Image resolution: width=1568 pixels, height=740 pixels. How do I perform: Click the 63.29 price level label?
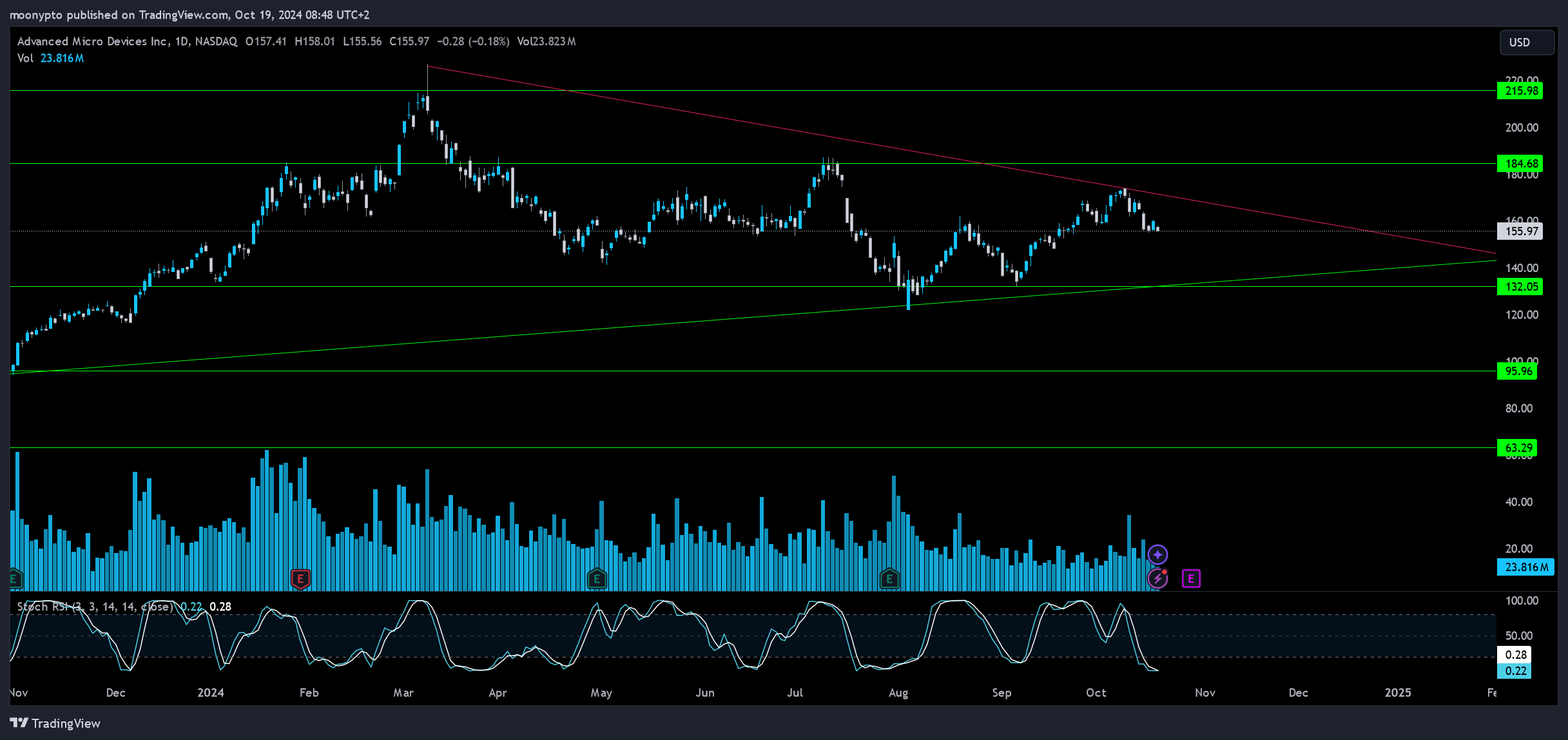pyautogui.click(x=1517, y=448)
